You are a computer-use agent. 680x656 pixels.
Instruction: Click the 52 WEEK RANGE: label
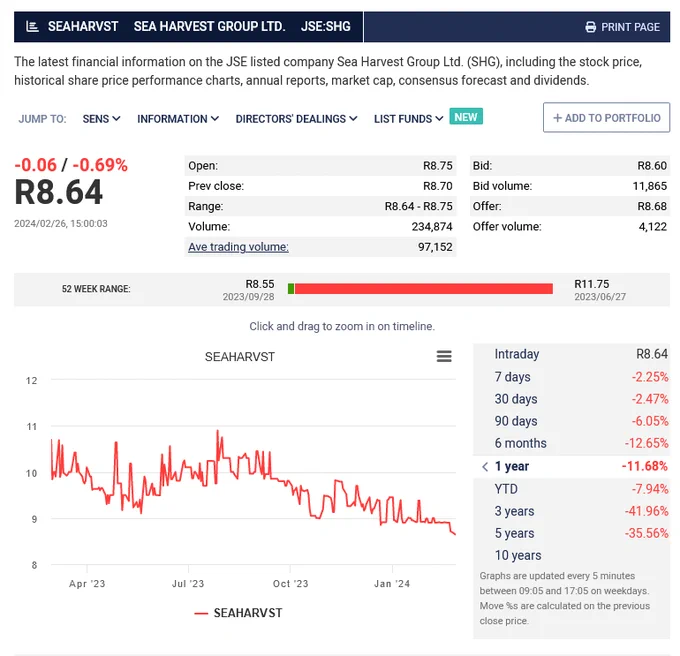coord(96,289)
